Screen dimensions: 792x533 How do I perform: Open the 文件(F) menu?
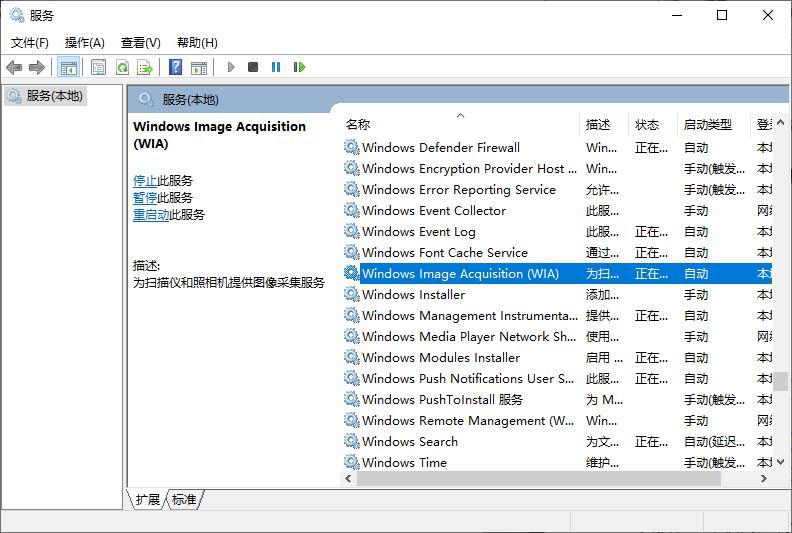coord(30,43)
